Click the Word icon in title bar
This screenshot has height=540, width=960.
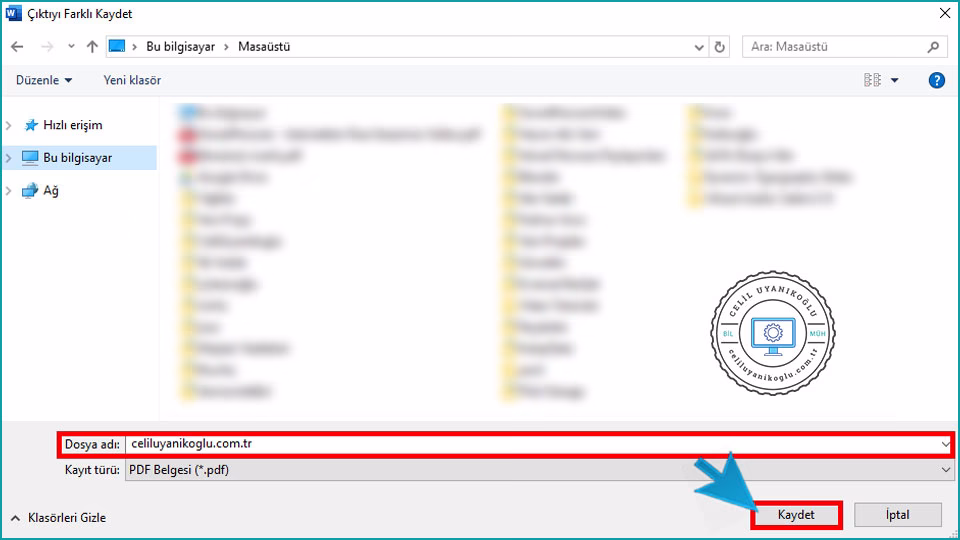pyautogui.click(x=13, y=13)
